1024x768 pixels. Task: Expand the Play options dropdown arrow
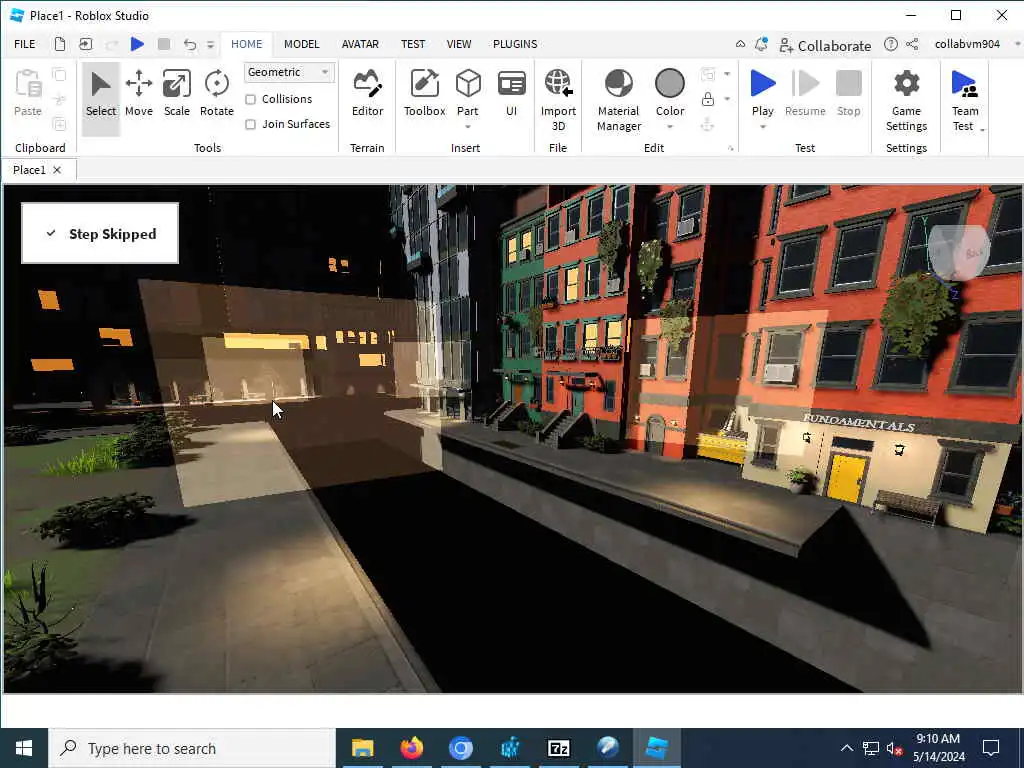[762, 126]
